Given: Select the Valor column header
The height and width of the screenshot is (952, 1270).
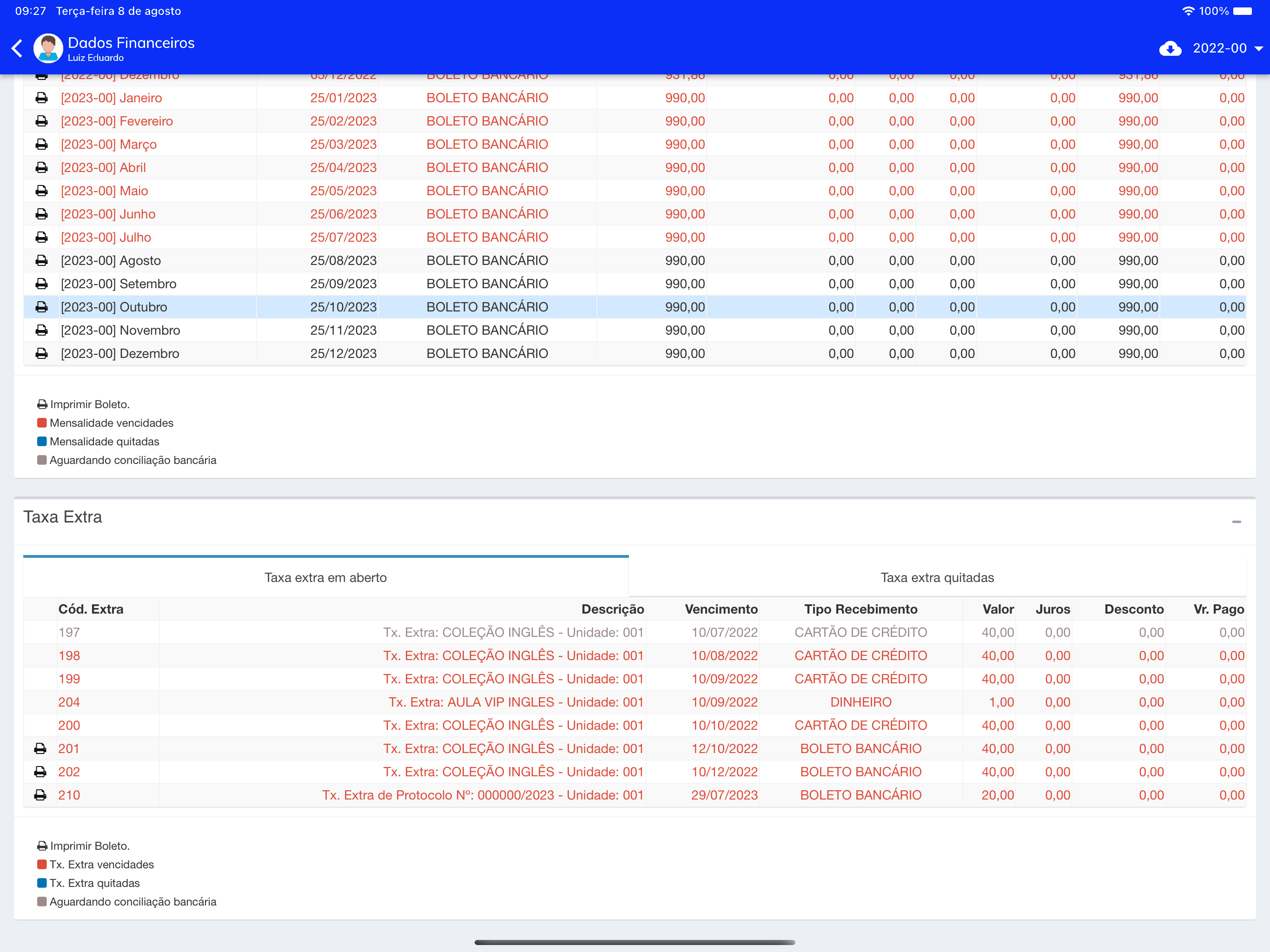Looking at the screenshot, I should point(998,609).
